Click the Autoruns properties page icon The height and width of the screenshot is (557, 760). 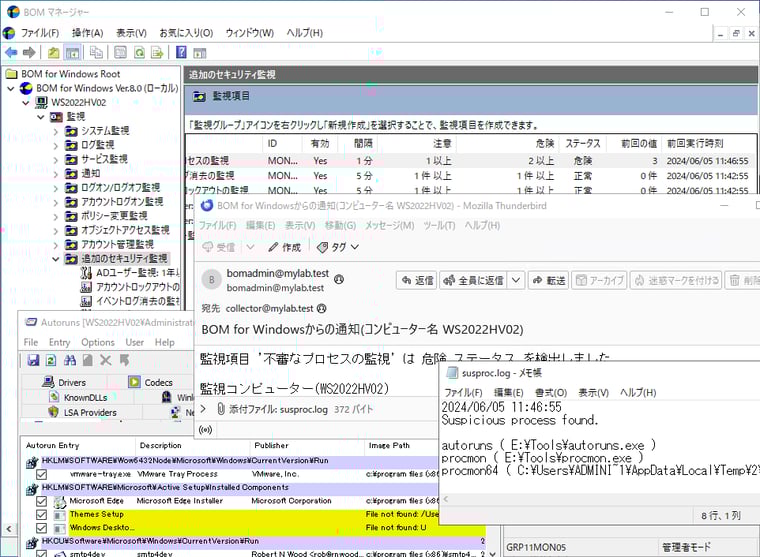88,360
